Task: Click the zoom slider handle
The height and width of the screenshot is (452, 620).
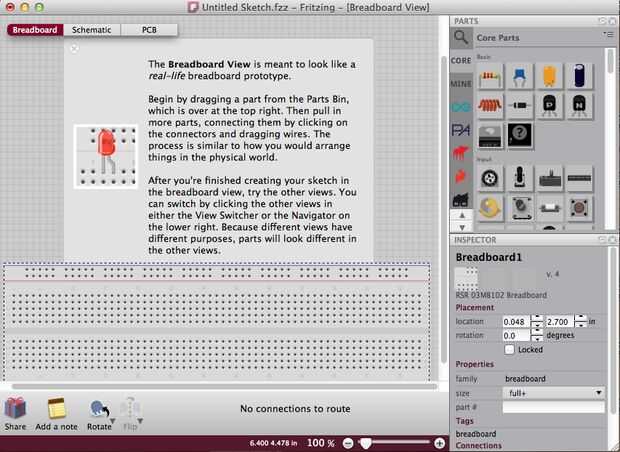Action: (x=366, y=443)
